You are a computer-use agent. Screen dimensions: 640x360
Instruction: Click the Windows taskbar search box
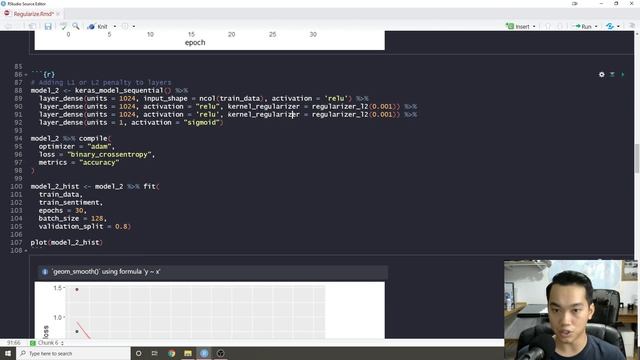pos(73,353)
